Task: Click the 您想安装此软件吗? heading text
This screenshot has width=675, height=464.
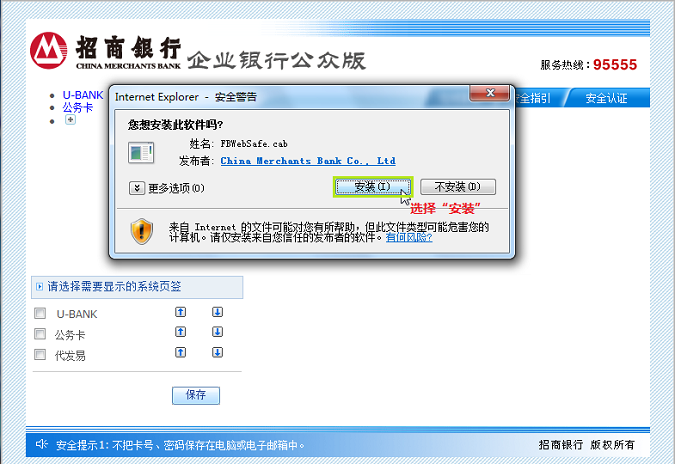Action: coord(175,125)
